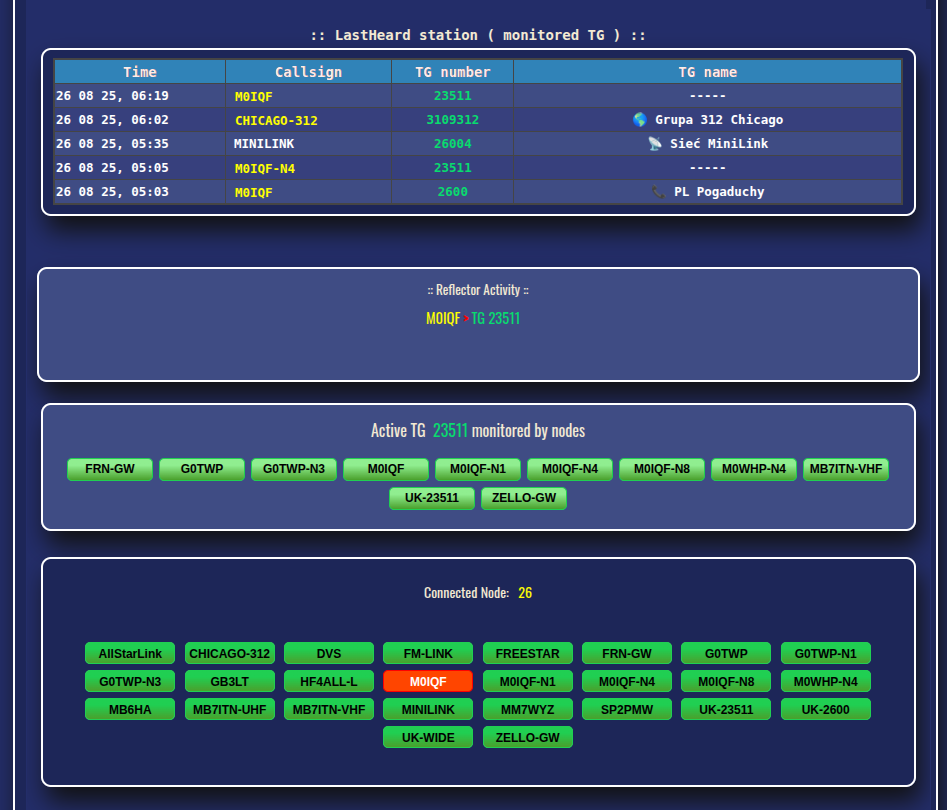
Task: Select the Time column header
Action: coord(140,72)
